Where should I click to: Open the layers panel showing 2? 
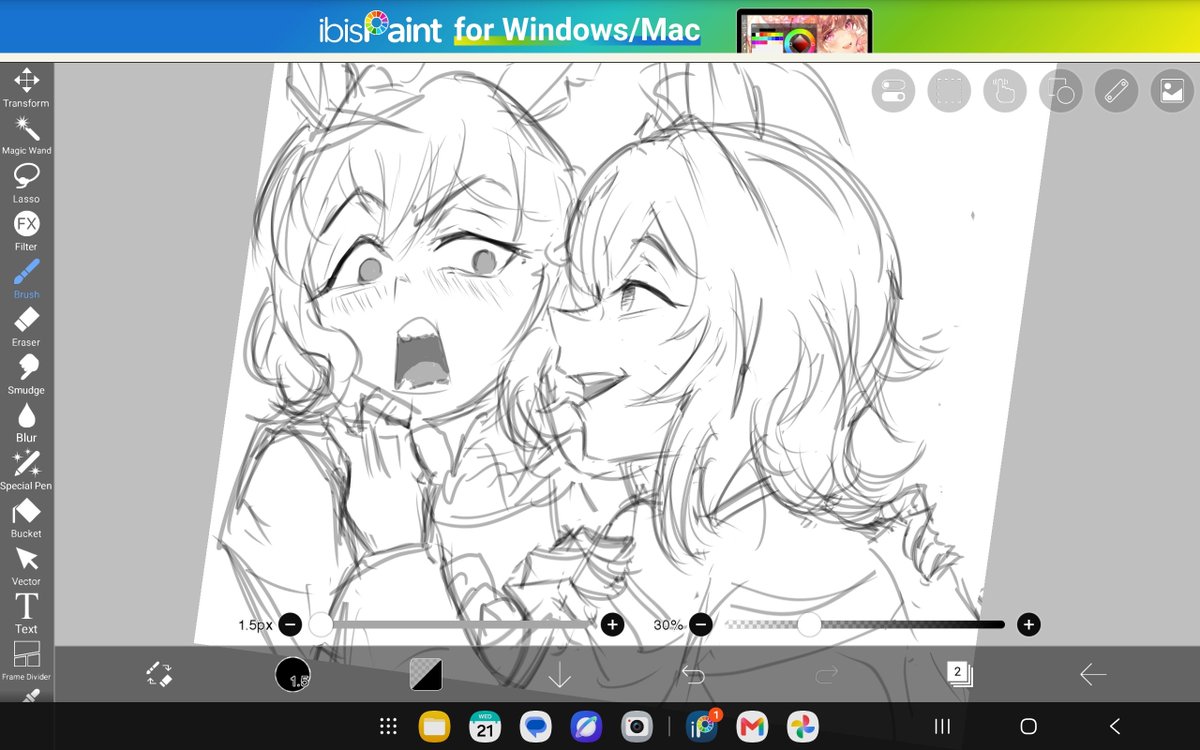click(960, 674)
